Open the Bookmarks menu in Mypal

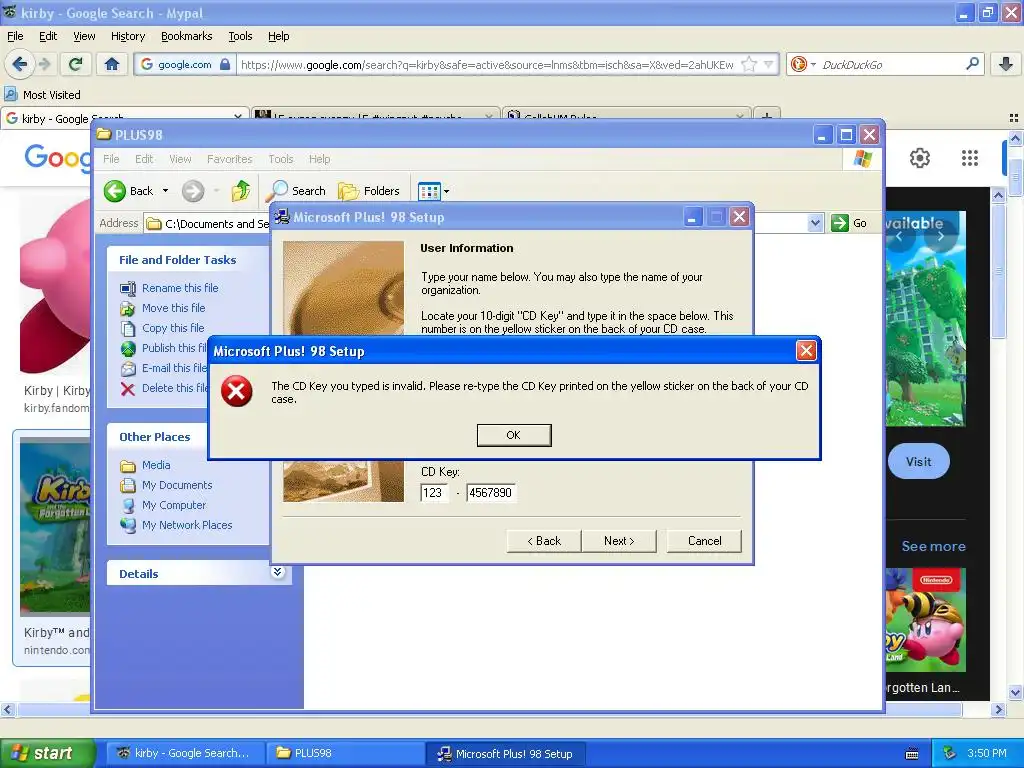(x=187, y=36)
